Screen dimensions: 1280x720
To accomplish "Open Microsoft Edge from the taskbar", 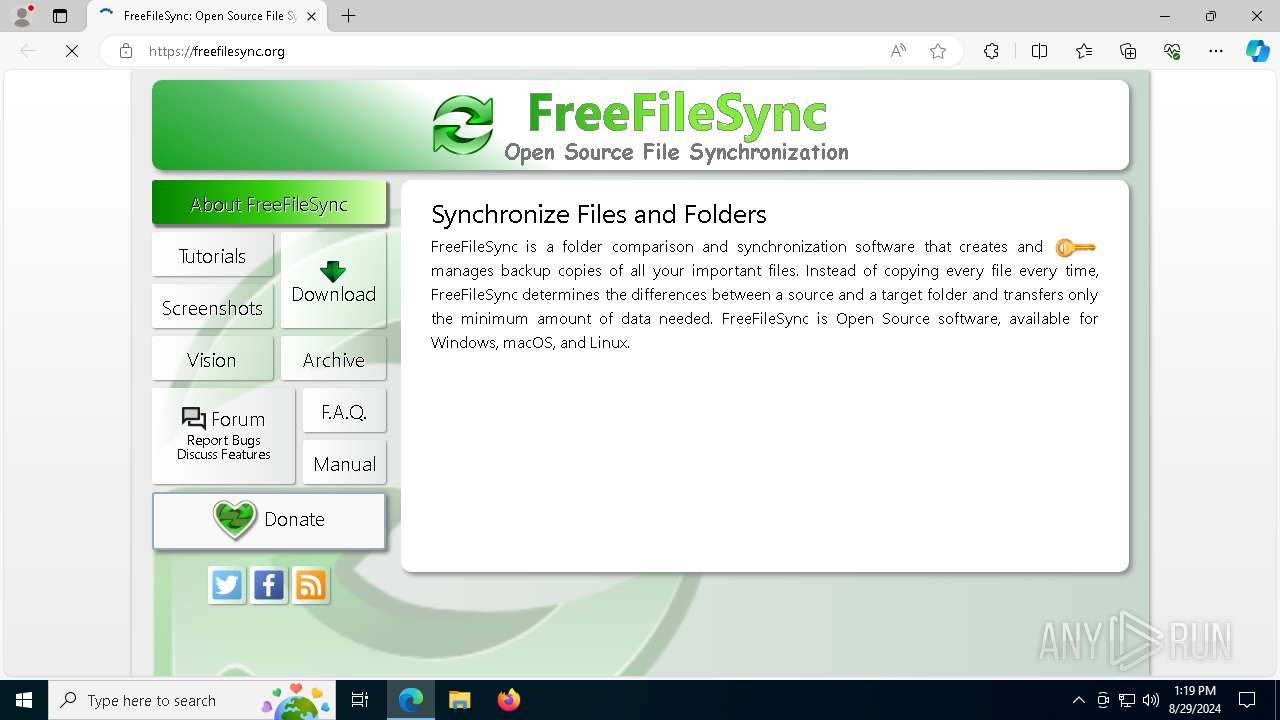I will click(x=411, y=700).
